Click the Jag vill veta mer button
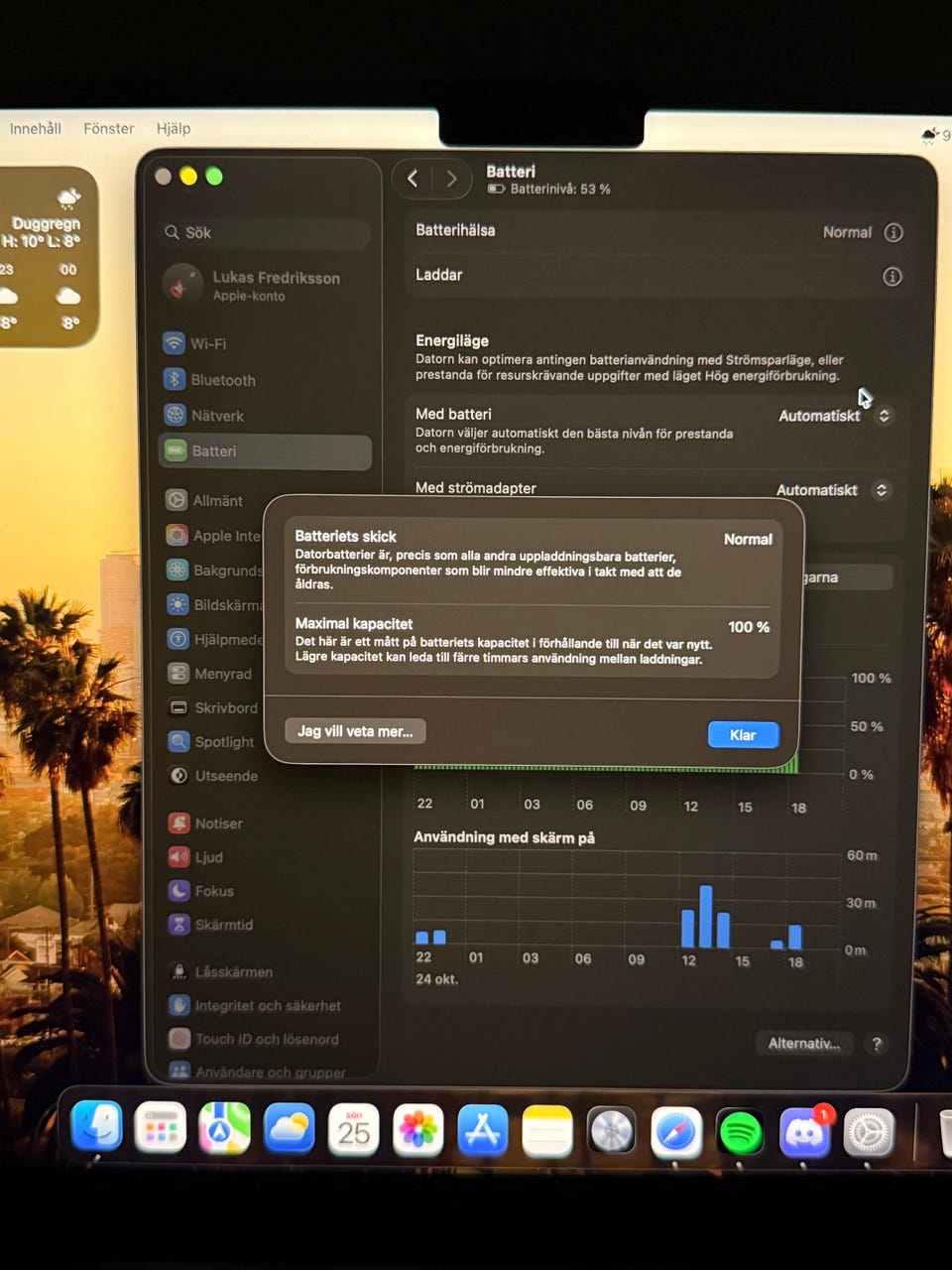The image size is (952, 1270). tap(355, 731)
